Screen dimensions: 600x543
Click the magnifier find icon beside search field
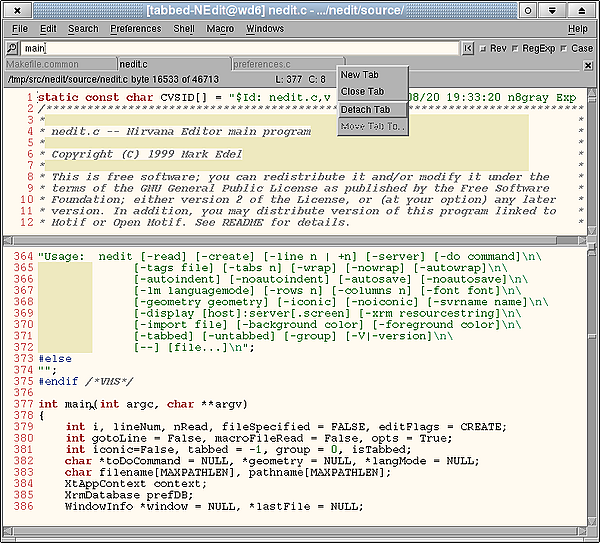click(12, 48)
